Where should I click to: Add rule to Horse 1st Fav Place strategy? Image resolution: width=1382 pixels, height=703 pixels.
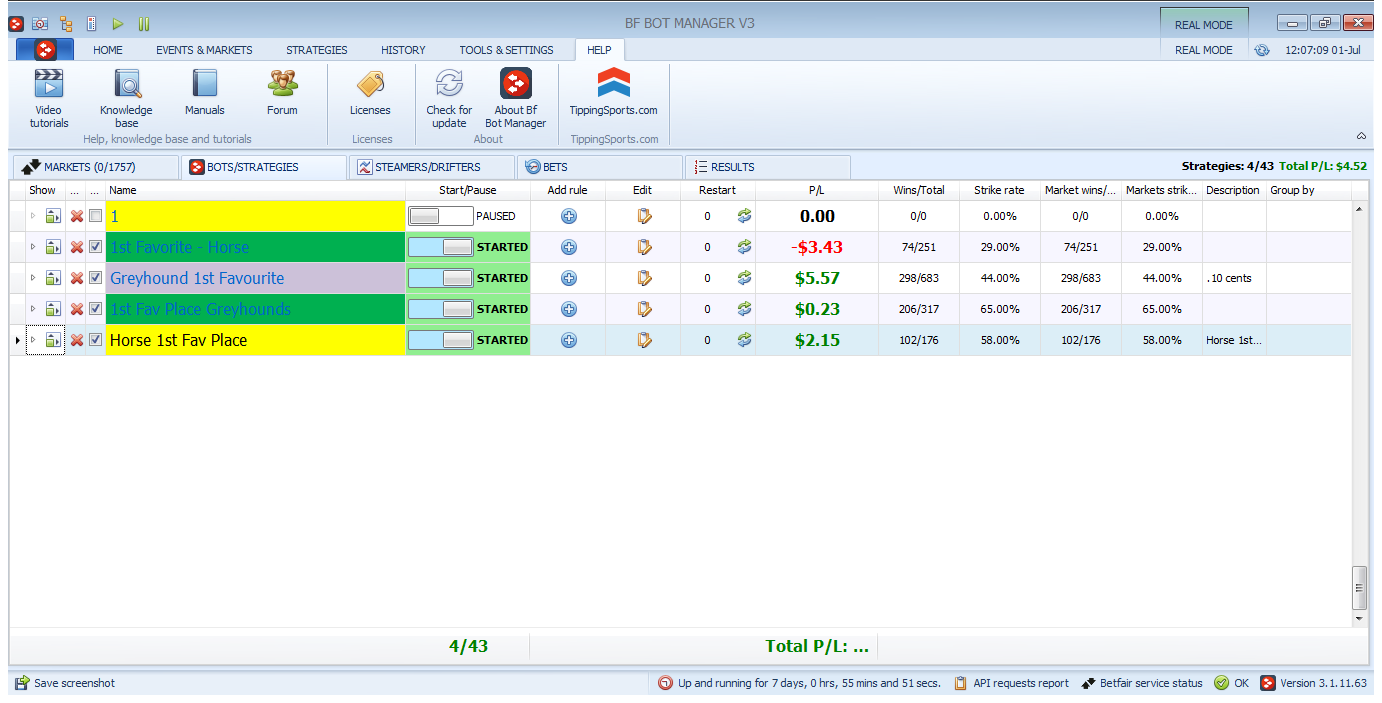tap(569, 340)
